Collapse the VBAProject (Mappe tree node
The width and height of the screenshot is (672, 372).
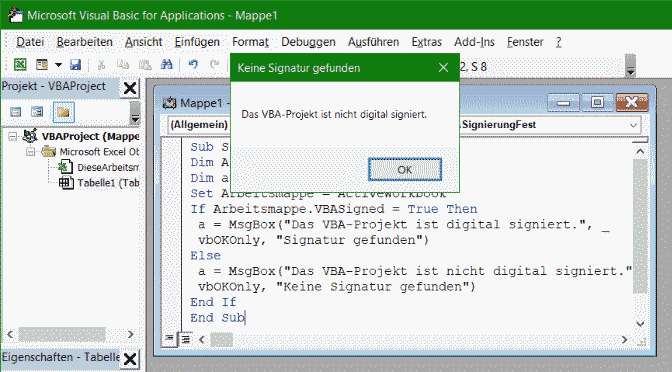click(x=13, y=137)
